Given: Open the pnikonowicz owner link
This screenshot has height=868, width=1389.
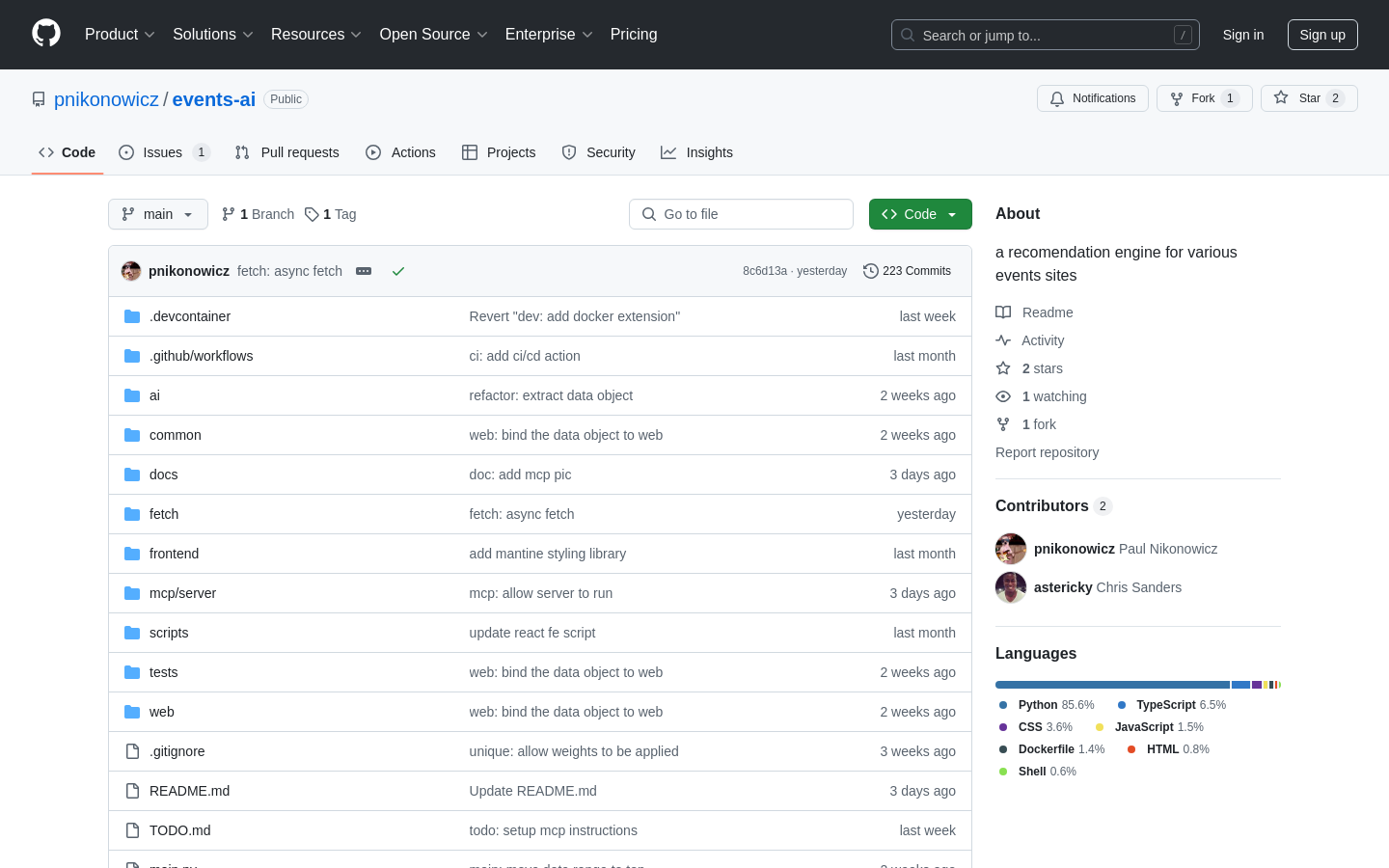Looking at the screenshot, I should [x=106, y=99].
